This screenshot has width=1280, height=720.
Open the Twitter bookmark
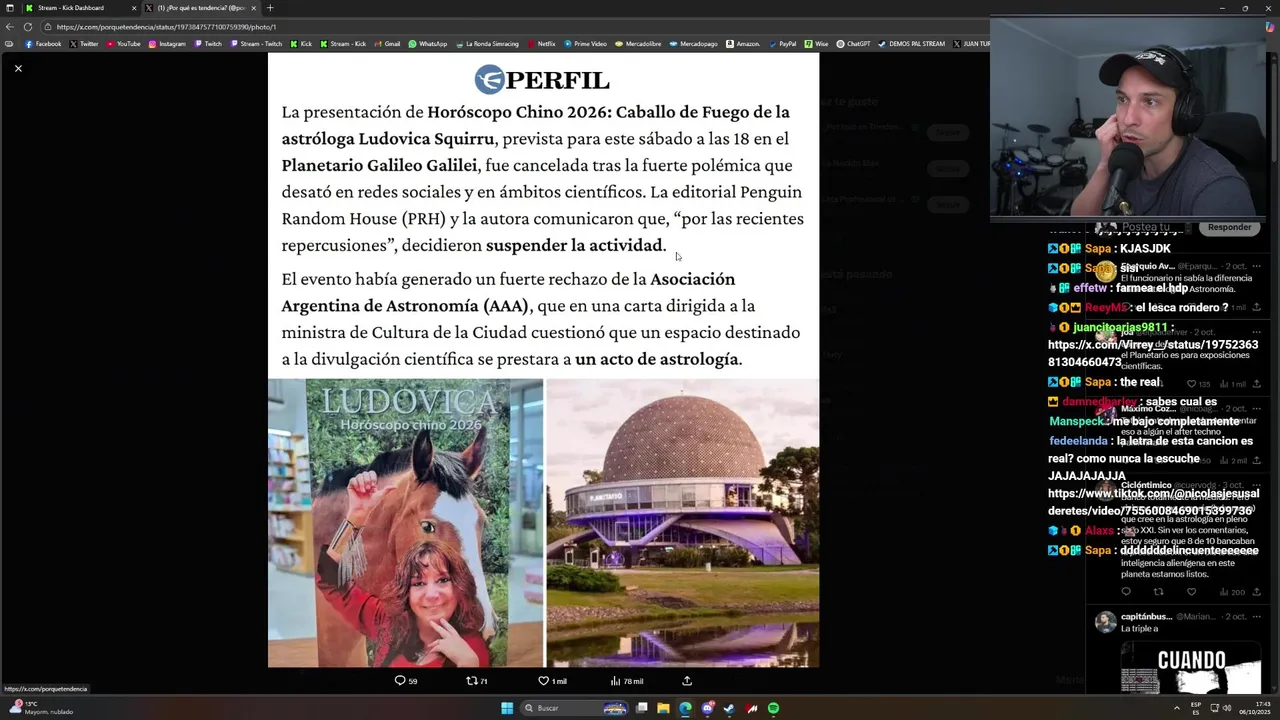(84, 44)
